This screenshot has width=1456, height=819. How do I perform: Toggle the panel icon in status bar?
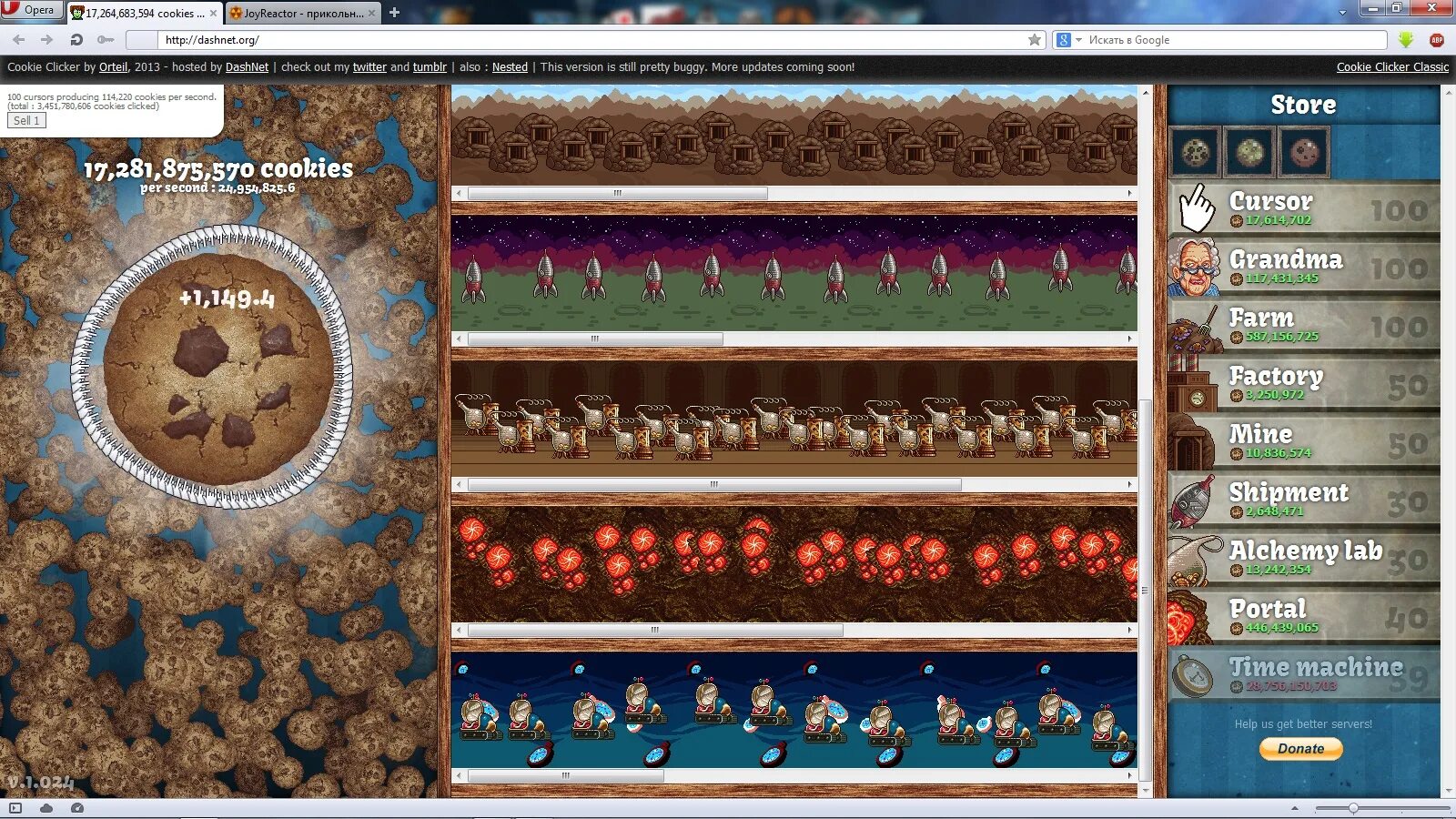click(15, 808)
